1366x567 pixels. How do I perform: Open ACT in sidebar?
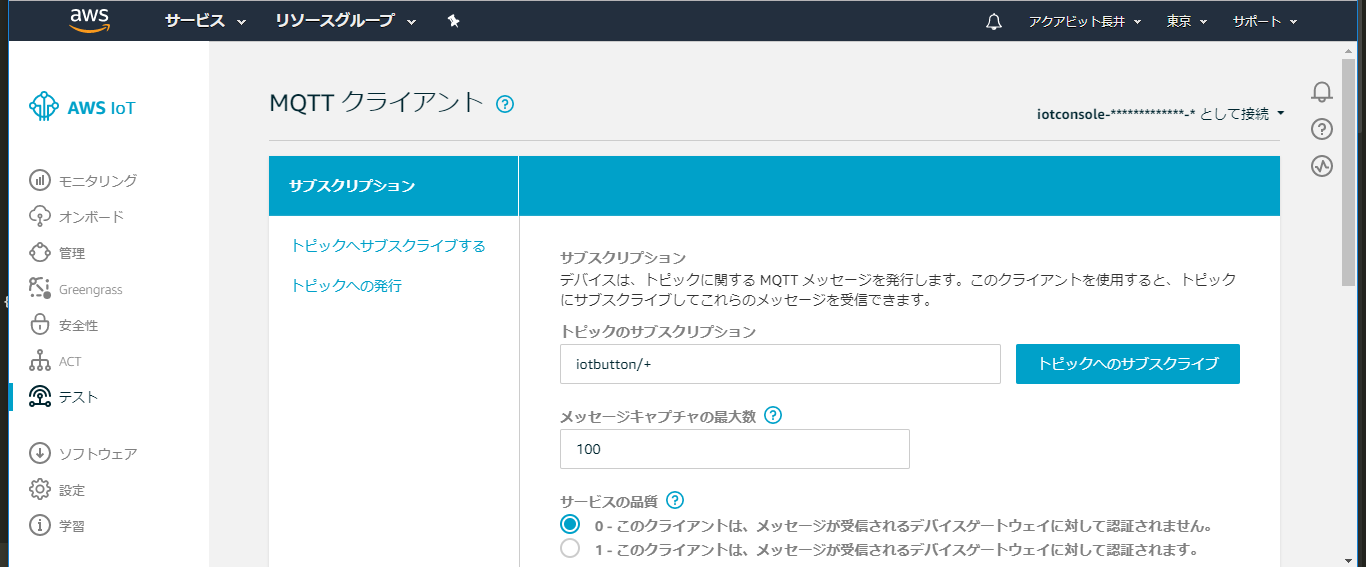coord(70,361)
